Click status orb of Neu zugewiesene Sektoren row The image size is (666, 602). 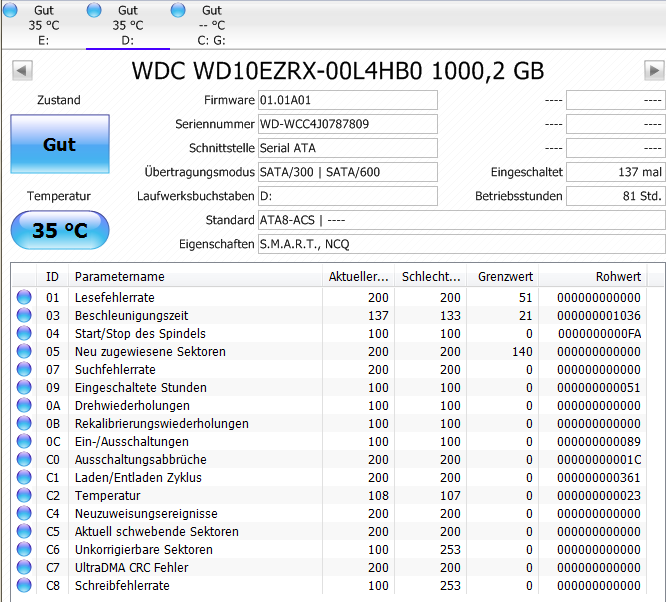coord(24,351)
